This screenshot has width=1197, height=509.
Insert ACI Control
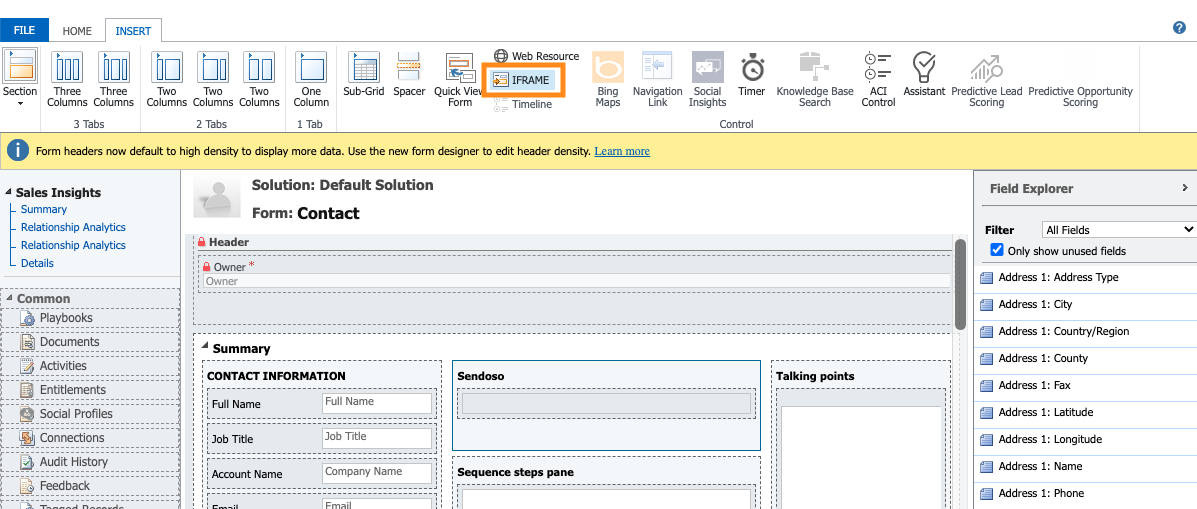tap(878, 79)
